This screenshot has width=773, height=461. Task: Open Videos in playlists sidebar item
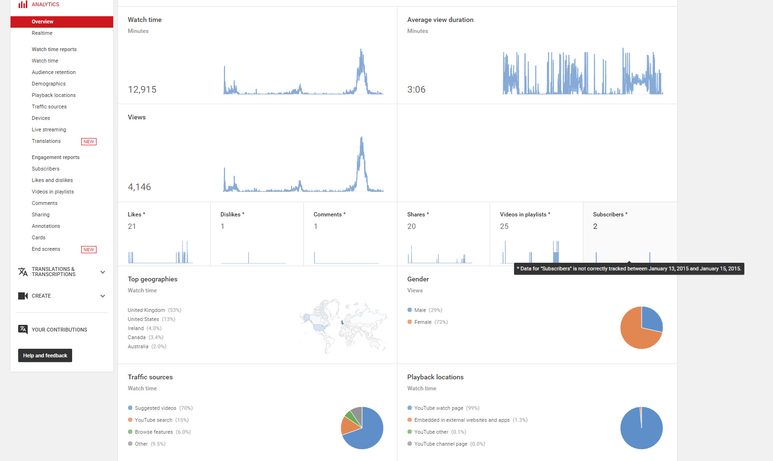tap(53, 192)
